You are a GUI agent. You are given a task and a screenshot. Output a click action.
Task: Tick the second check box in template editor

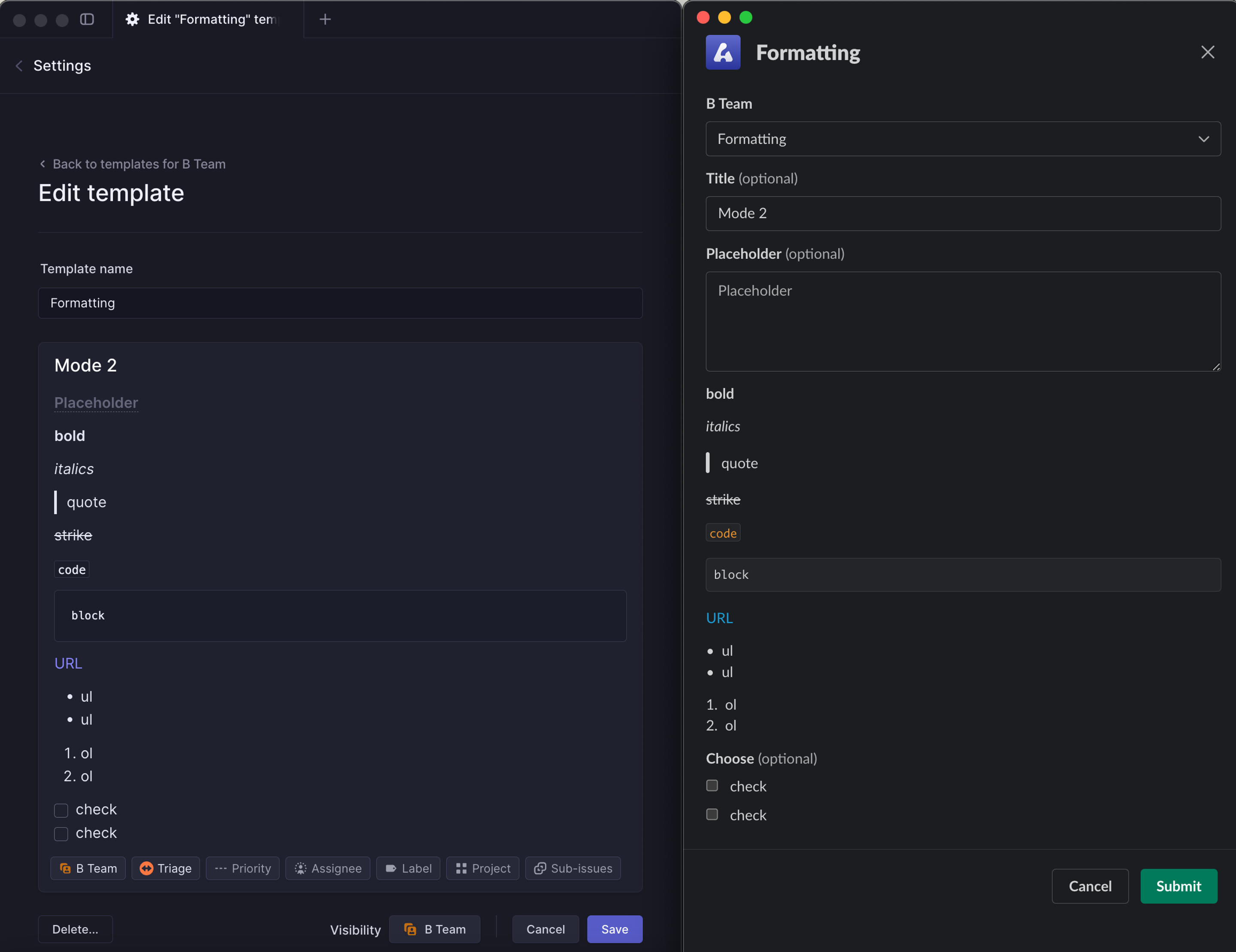tap(61, 834)
